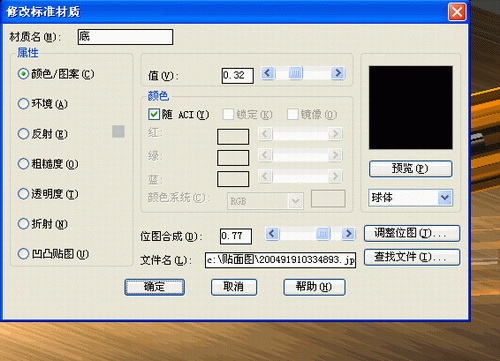The height and width of the screenshot is (361, 500).
Task: Click the 文件名 path input field
Action: [x=280, y=260]
